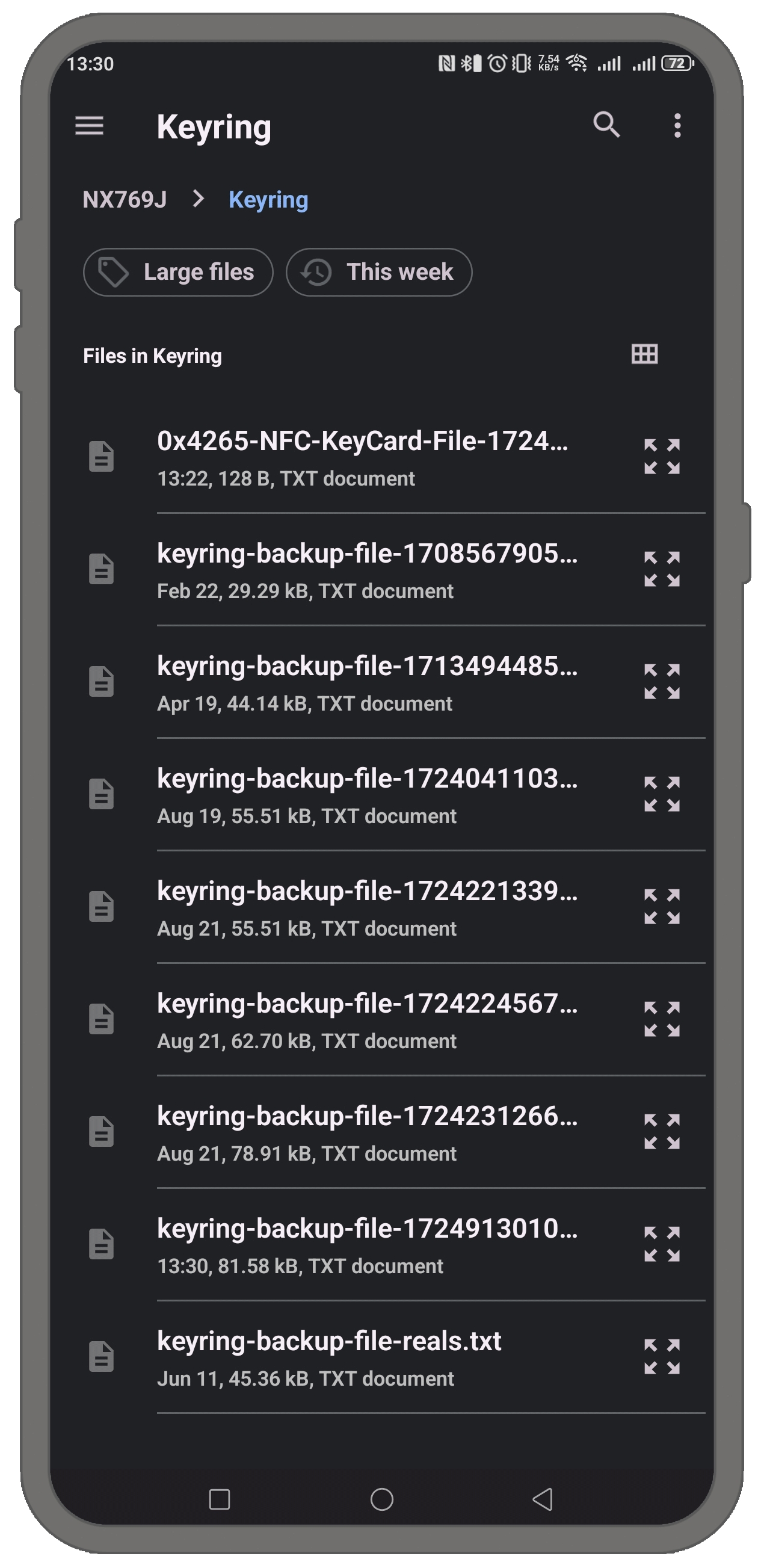This screenshot has height=1568, width=764.
Task: Switch to grid view layout
Action: pyautogui.click(x=645, y=354)
